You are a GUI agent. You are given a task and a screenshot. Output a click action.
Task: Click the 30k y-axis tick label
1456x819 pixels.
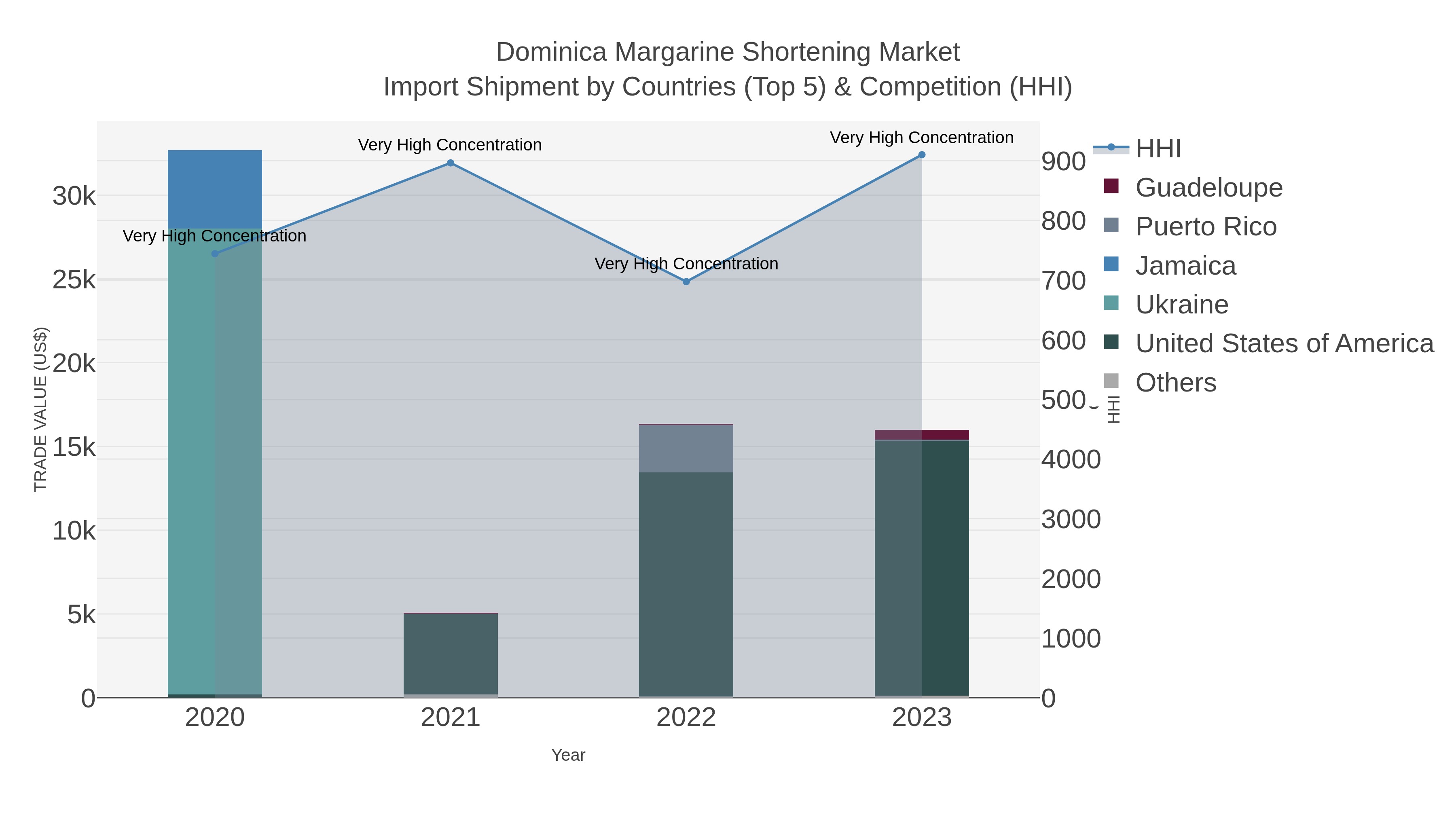[74, 196]
